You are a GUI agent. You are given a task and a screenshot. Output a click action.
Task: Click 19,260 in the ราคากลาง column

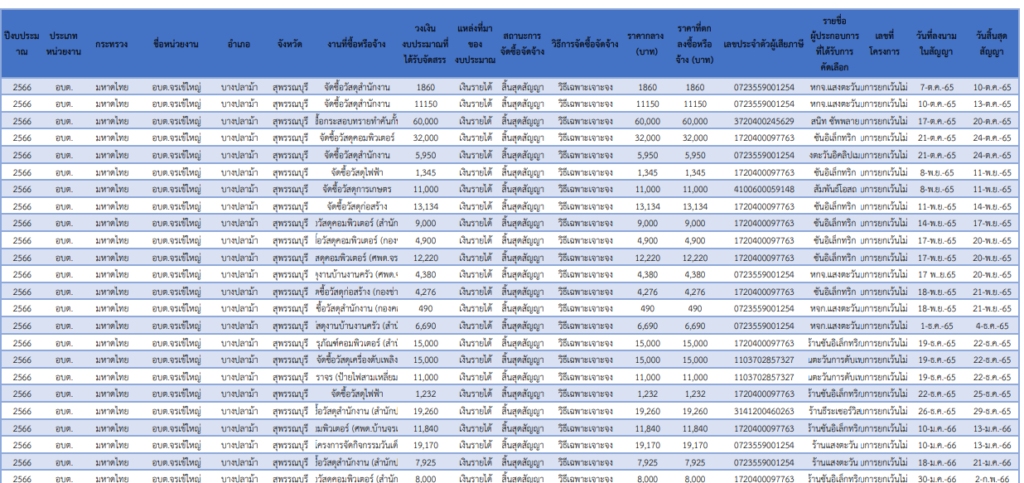point(647,411)
